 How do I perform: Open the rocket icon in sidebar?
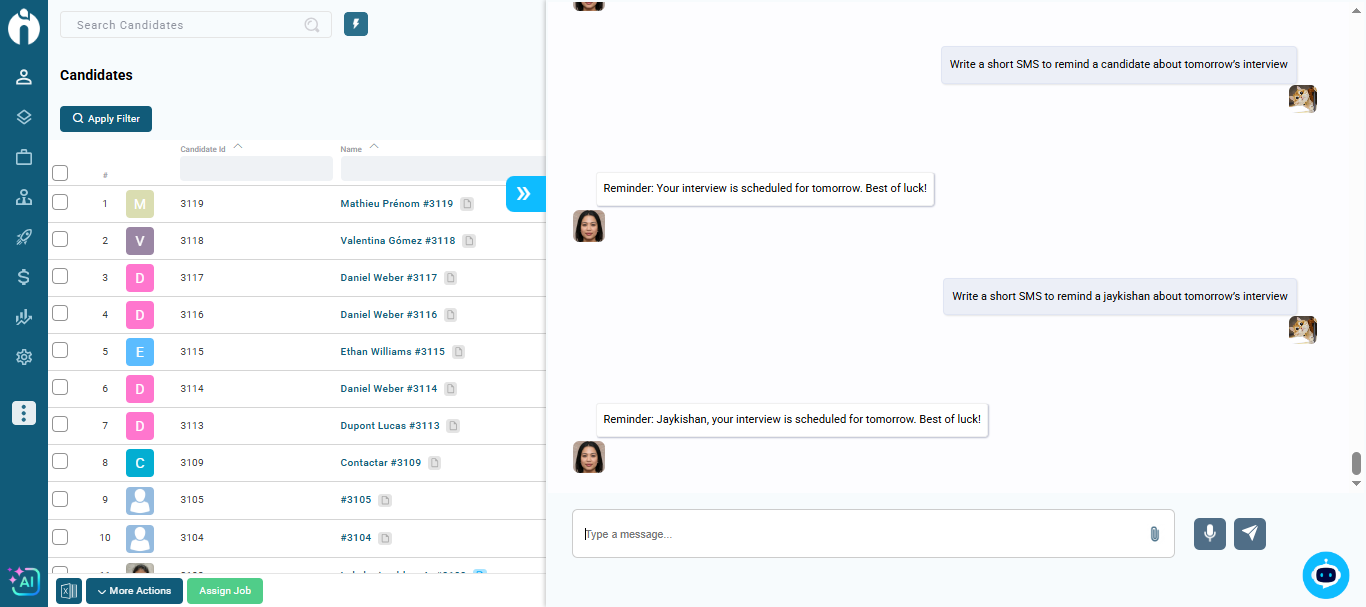[24, 237]
